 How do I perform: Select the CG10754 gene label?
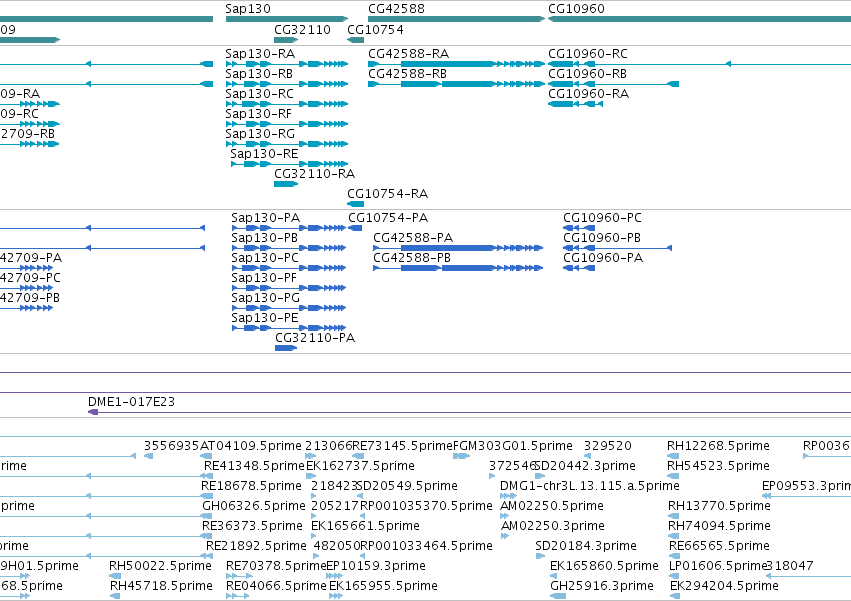point(376,29)
